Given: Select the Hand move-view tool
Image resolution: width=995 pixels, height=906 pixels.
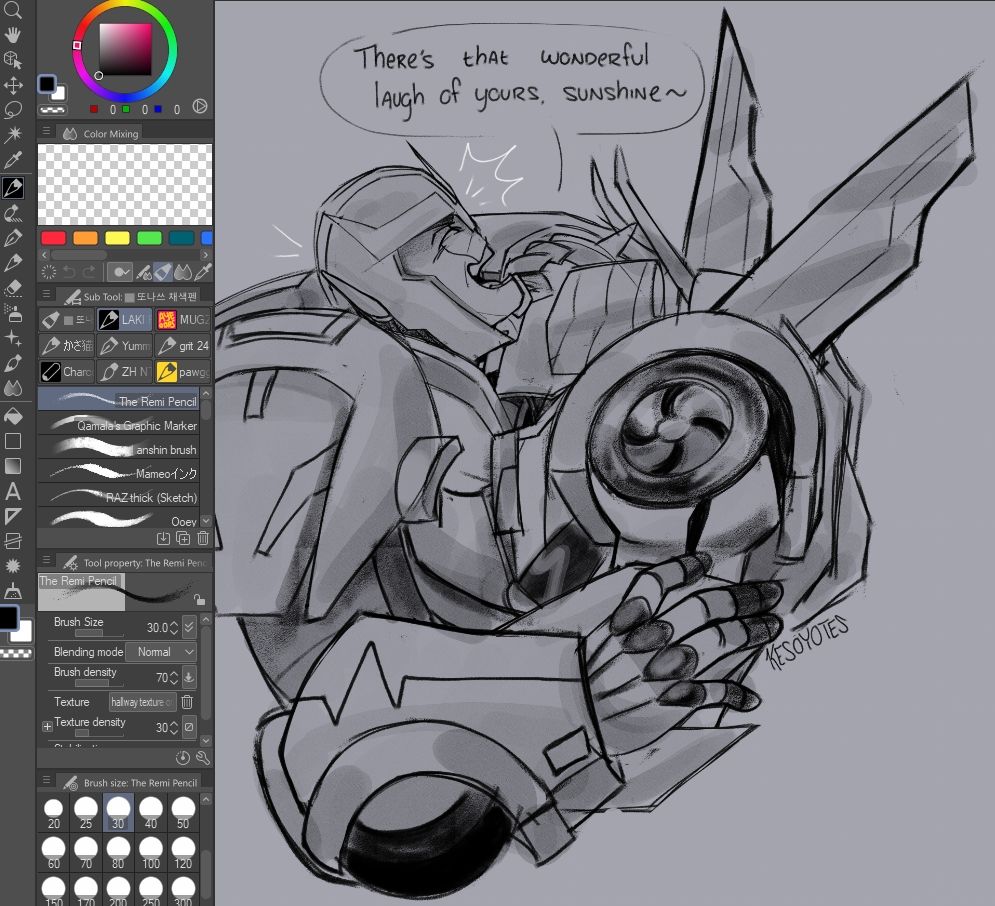Looking at the screenshot, I should (13, 34).
